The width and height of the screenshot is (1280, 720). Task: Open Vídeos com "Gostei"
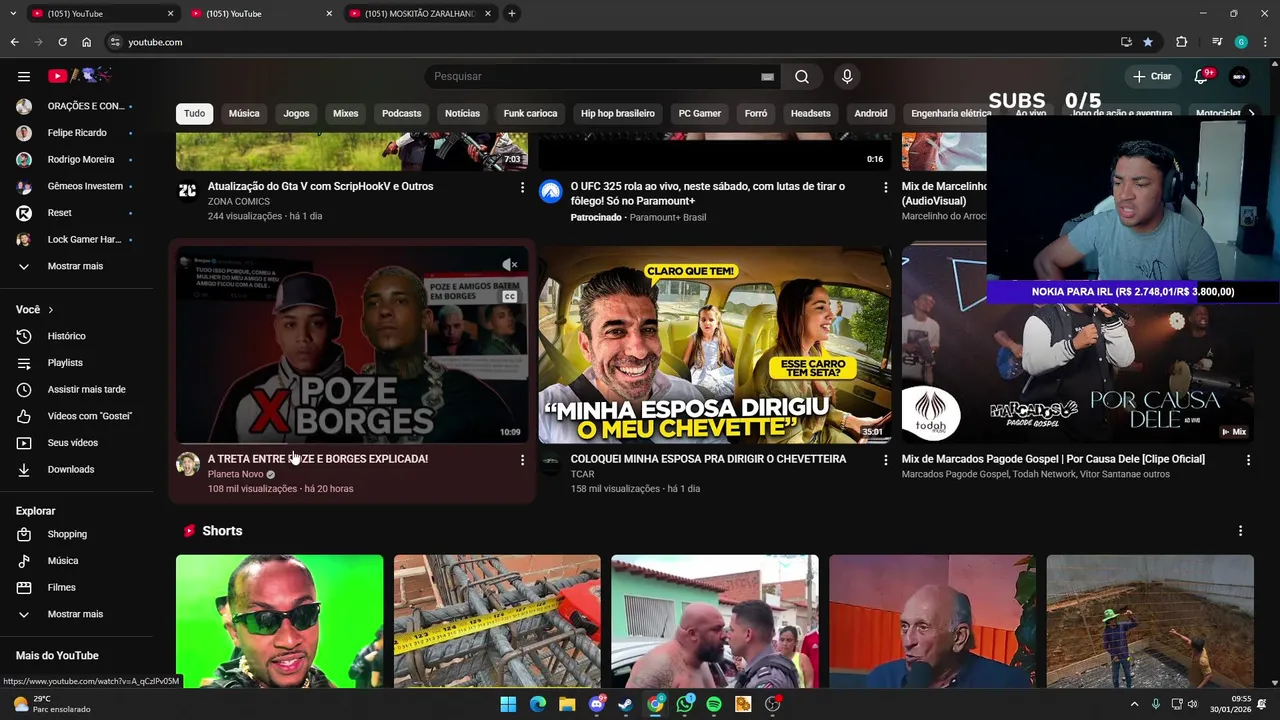pyautogui.click(x=76, y=416)
